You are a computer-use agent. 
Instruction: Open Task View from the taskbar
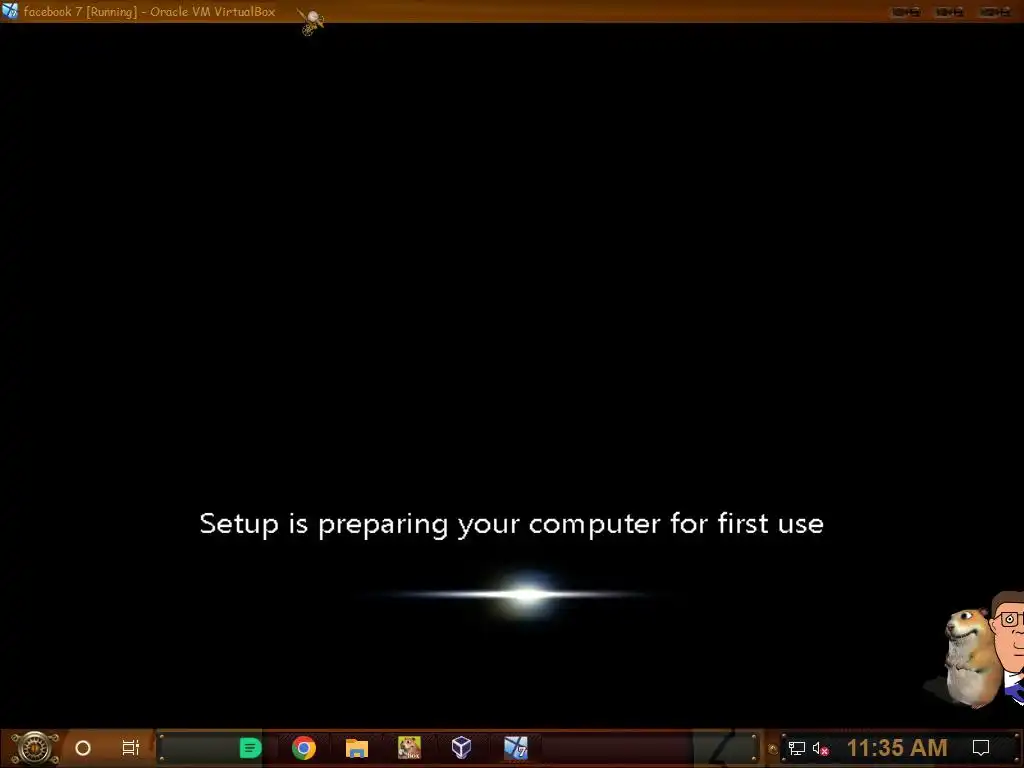pyautogui.click(x=131, y=748)
